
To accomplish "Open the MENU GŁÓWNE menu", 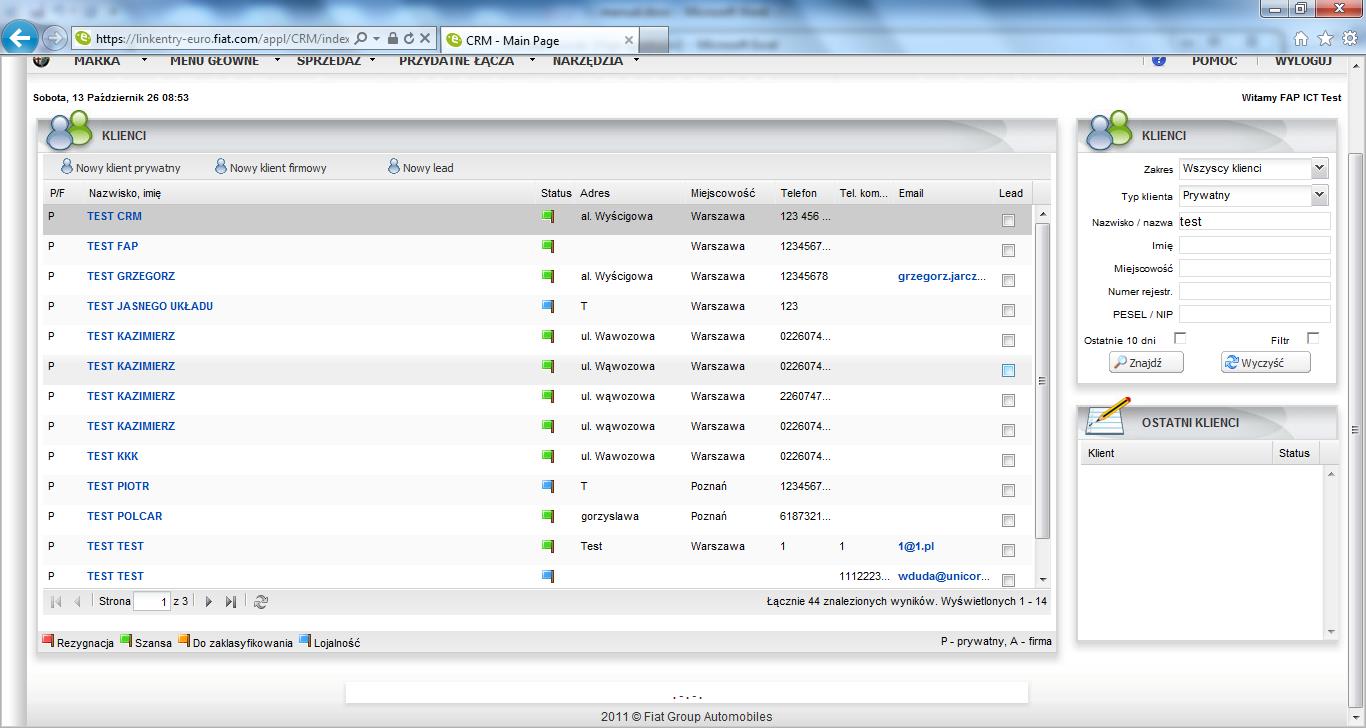I will [x=214, y=60].
